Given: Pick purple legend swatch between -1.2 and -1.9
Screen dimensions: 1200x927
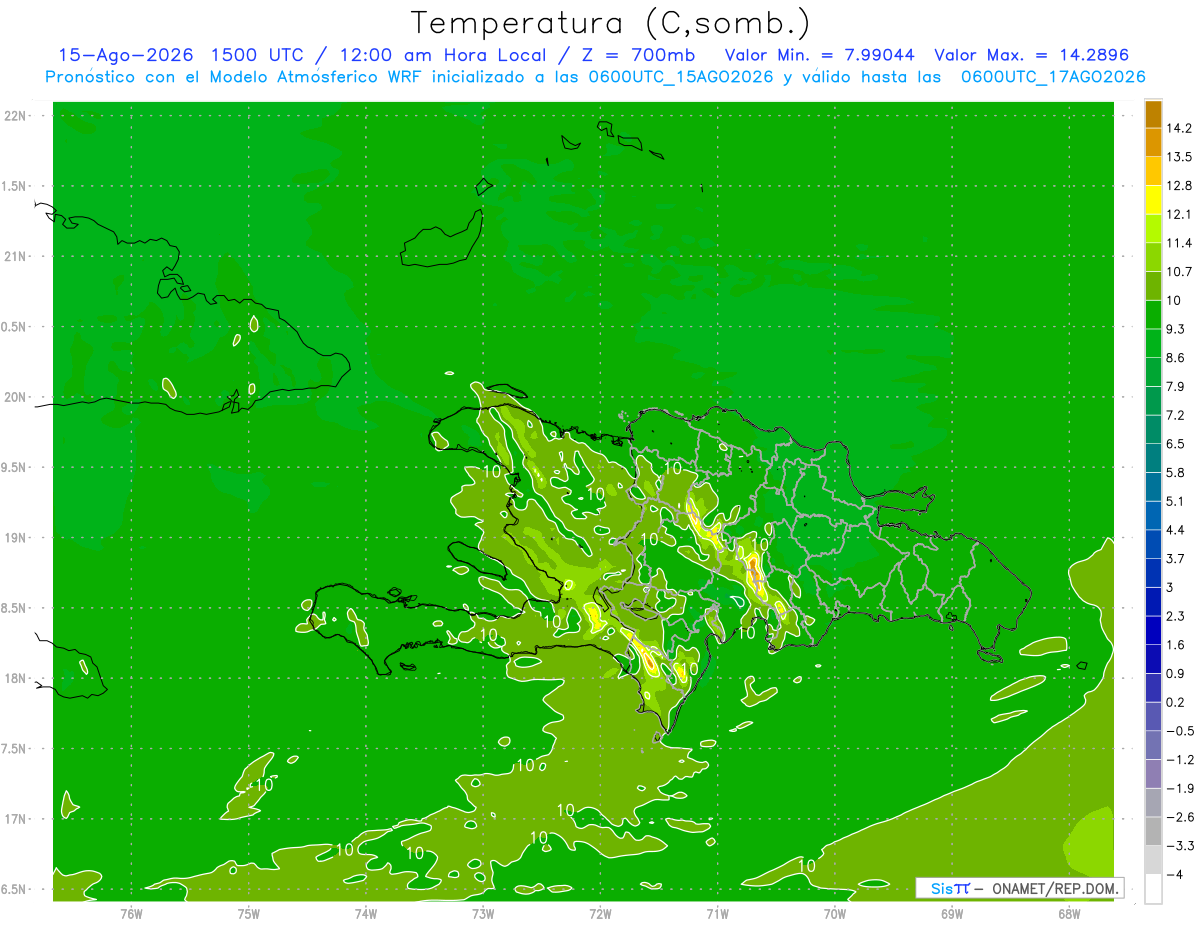Looking at the screenshot, I should tap(1153, 774).
